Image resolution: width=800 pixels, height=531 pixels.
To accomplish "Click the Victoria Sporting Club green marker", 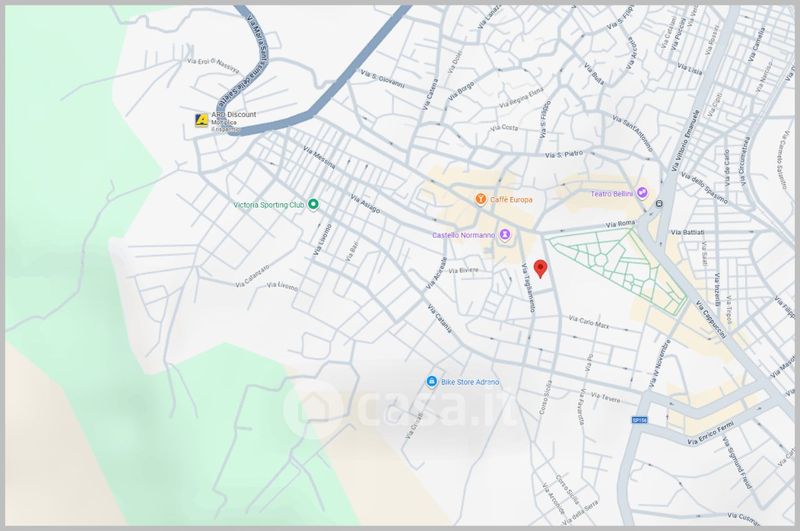I will tap(313, 204).
